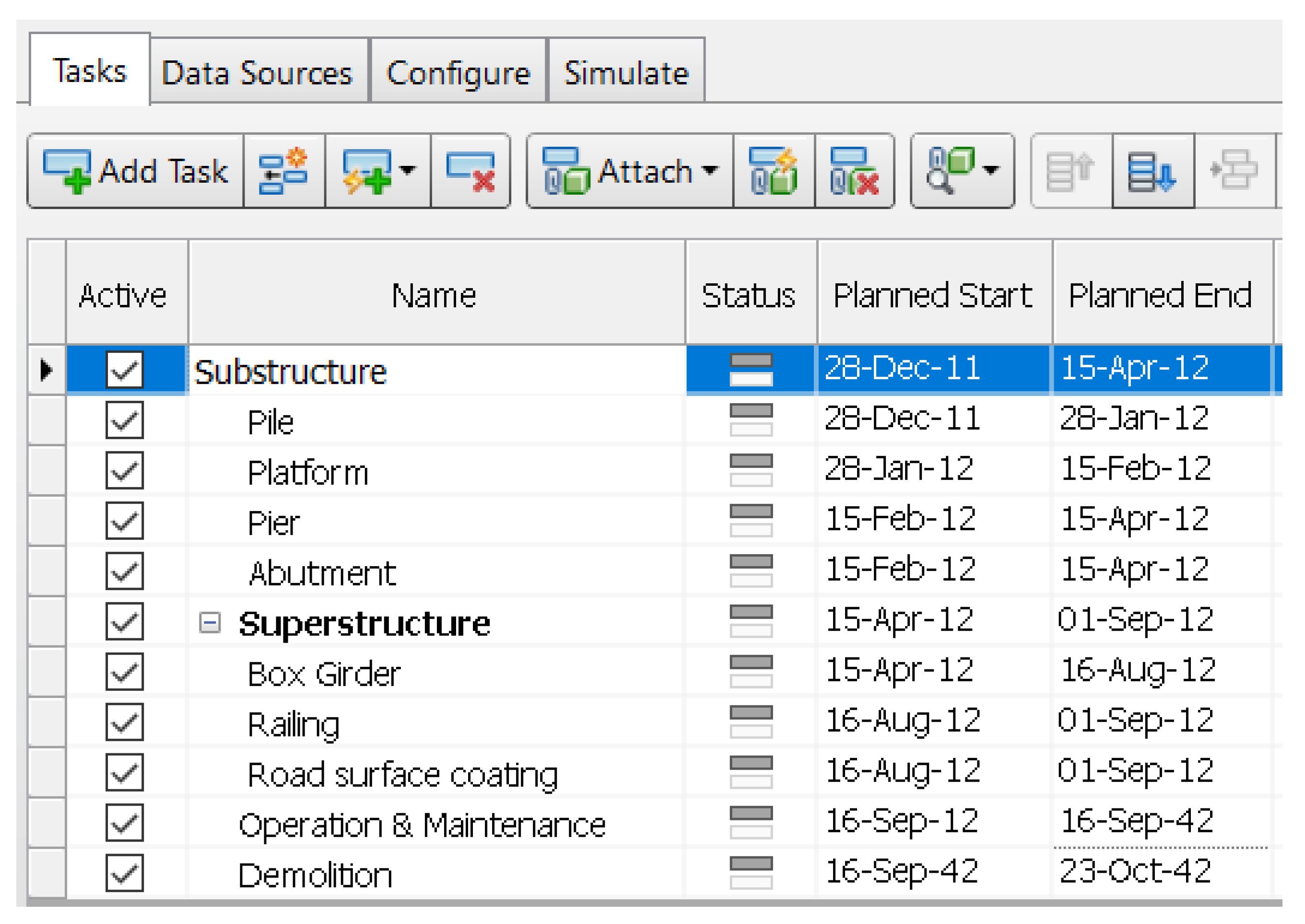Toggle the Active checkbox for the Demolition row
The height and width of the screenshot is (924, 1305).
(x=124, y=873)
